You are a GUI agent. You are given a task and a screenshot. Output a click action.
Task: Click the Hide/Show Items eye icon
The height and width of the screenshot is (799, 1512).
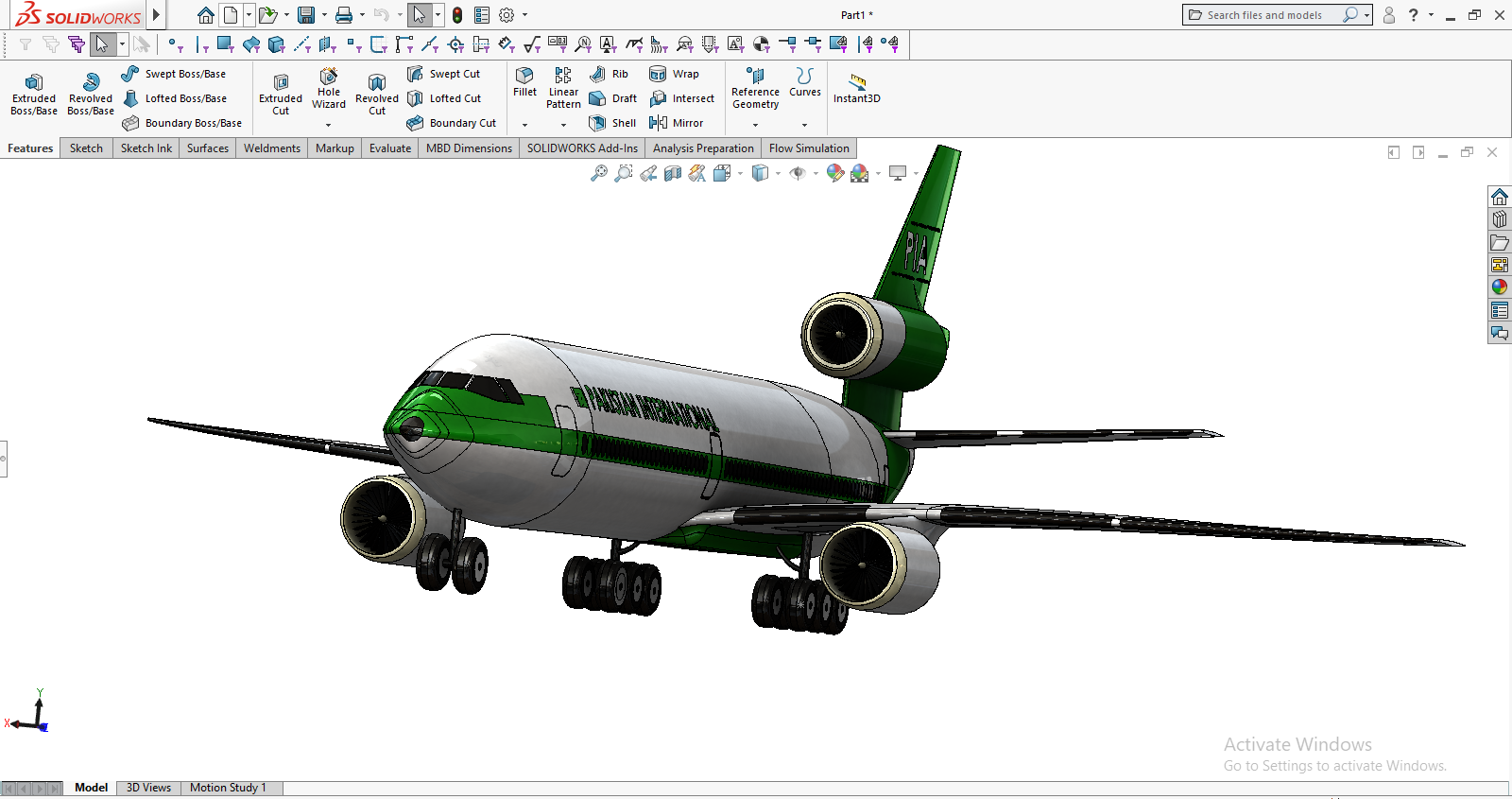[798, 173]
